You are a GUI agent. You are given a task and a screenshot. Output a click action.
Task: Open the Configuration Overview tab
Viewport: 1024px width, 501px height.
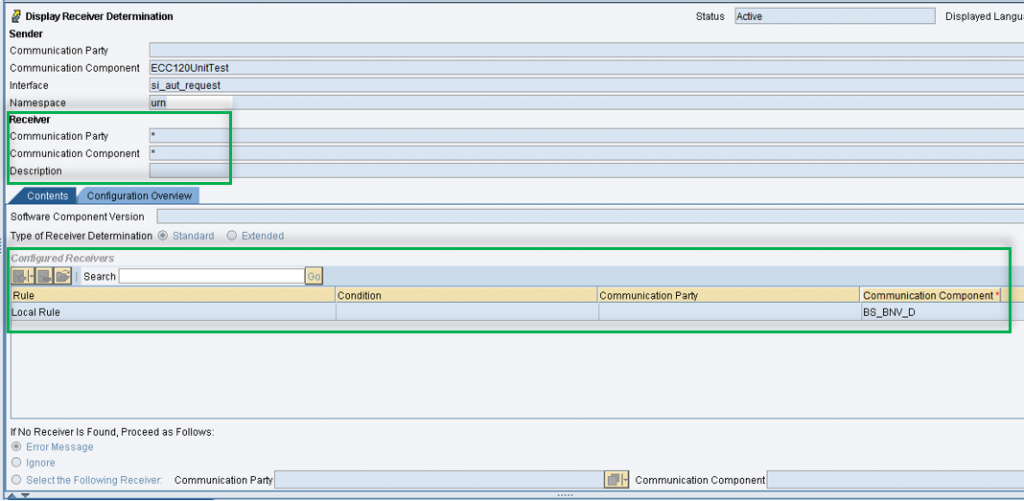coord(139,196)
